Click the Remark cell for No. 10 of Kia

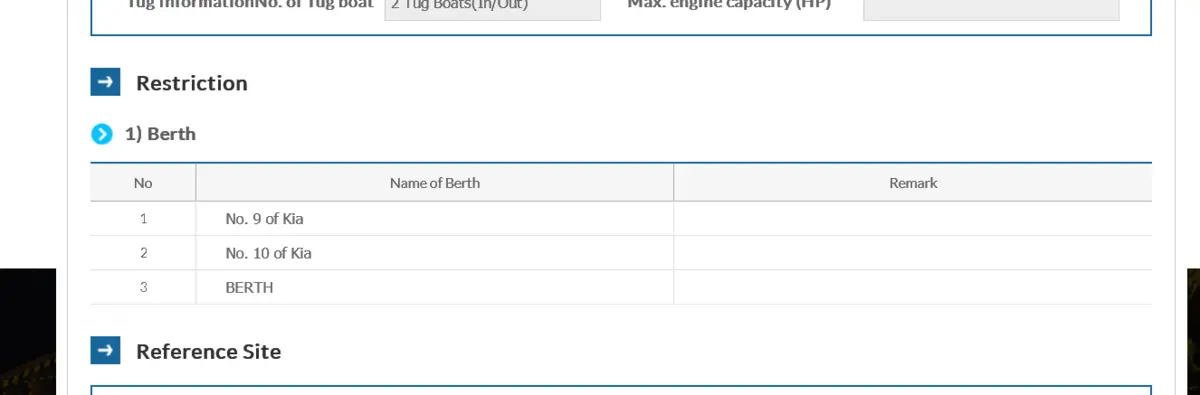[913, 253]
